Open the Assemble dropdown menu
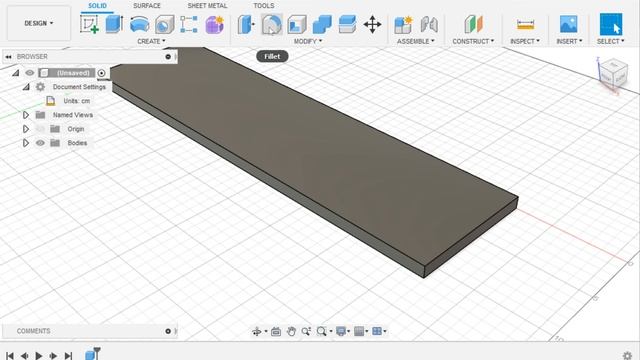Viewport: 640px width, 360px height. tap(416, 41)
